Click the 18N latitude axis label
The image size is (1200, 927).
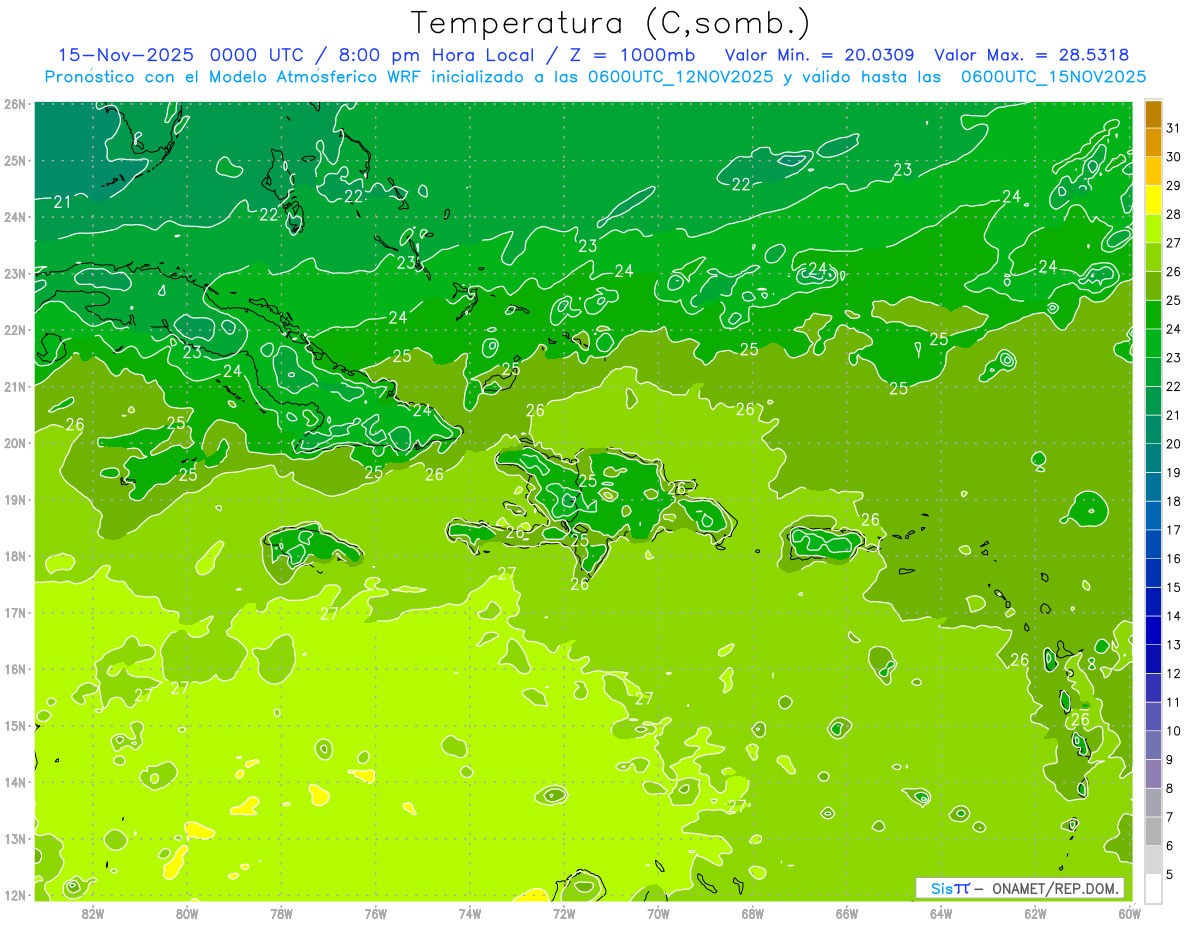click(x=15, y=556)
